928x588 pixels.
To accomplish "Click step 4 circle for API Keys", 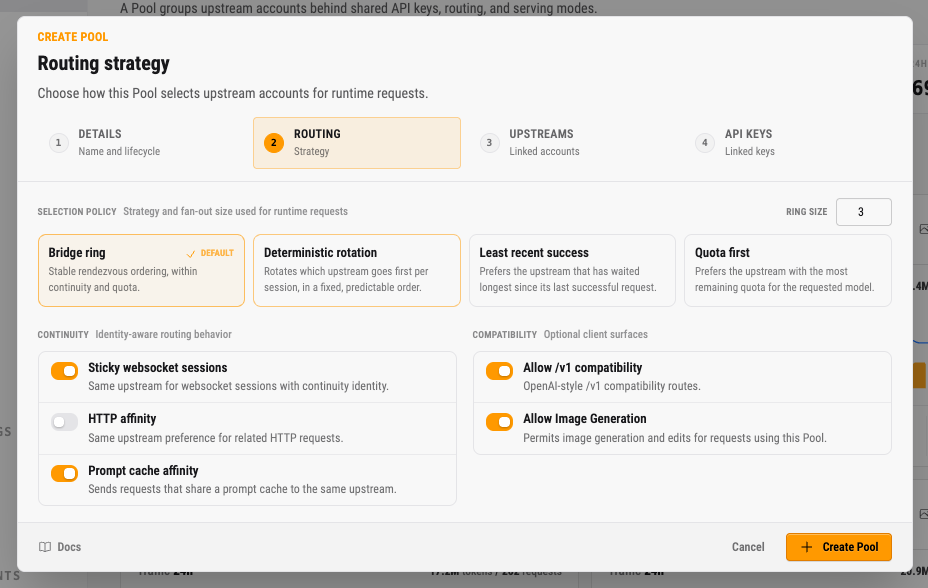I will coord(705,143).
